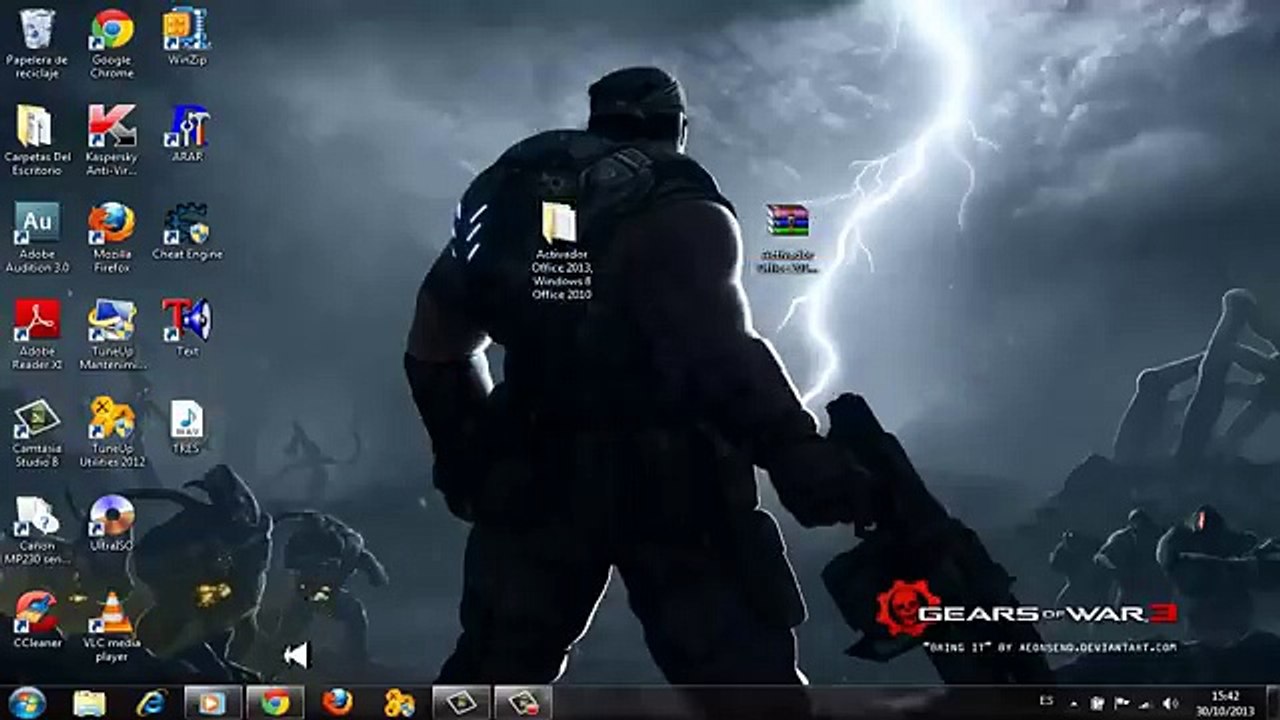
Task: Switch to Chrome on the taskbar
Action: click(x=275, y=702)
